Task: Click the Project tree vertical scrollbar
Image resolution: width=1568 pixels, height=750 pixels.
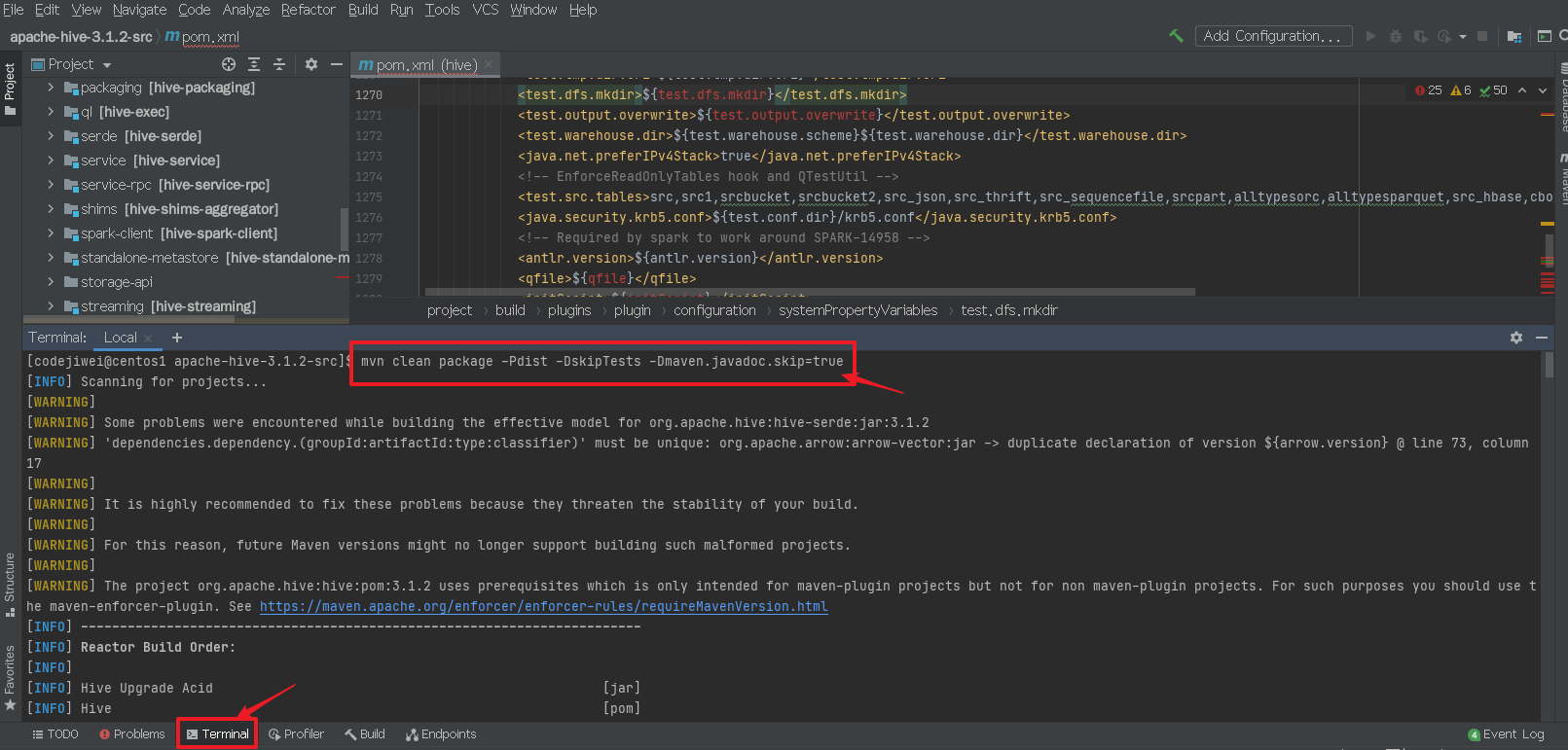Action: [344, 230]
